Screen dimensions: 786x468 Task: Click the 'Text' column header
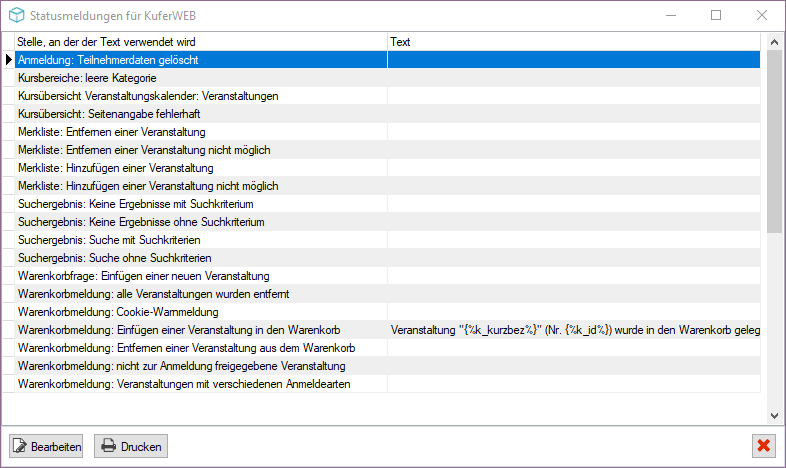pyautogui.click(x=574, y=42)
